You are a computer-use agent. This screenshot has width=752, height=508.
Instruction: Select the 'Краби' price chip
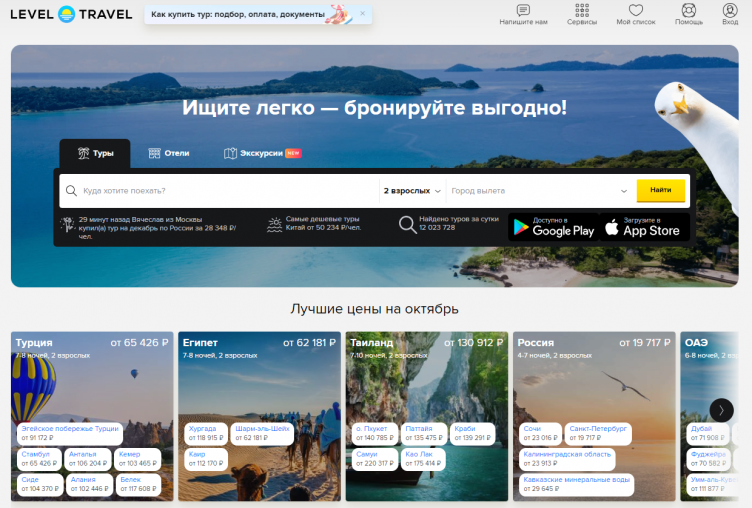[473, 433]
